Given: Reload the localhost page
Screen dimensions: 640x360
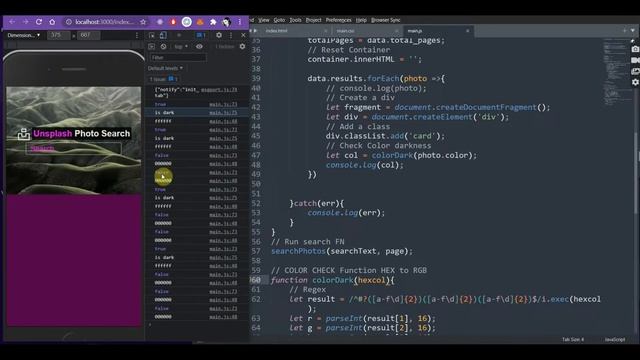Looking at the screenshot, I should coord(39,22).
